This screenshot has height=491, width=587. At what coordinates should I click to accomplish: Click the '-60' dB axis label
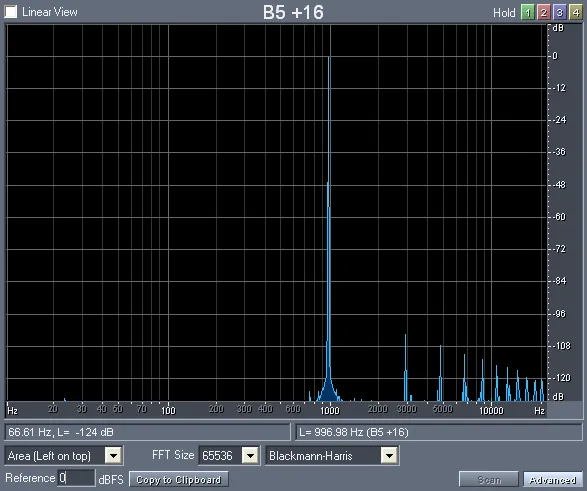point(560,217)
